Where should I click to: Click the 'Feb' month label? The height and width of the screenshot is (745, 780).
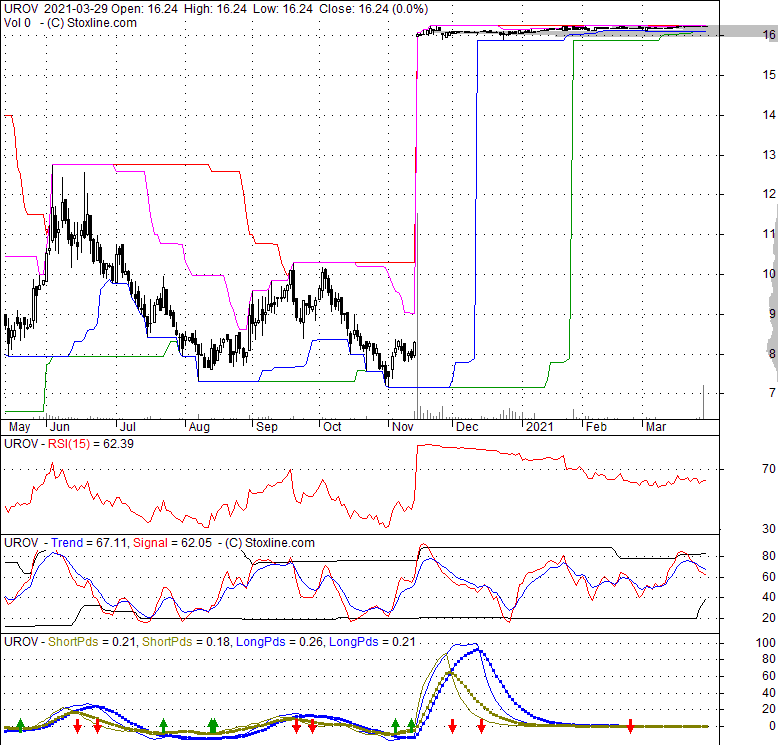[596, 427]
